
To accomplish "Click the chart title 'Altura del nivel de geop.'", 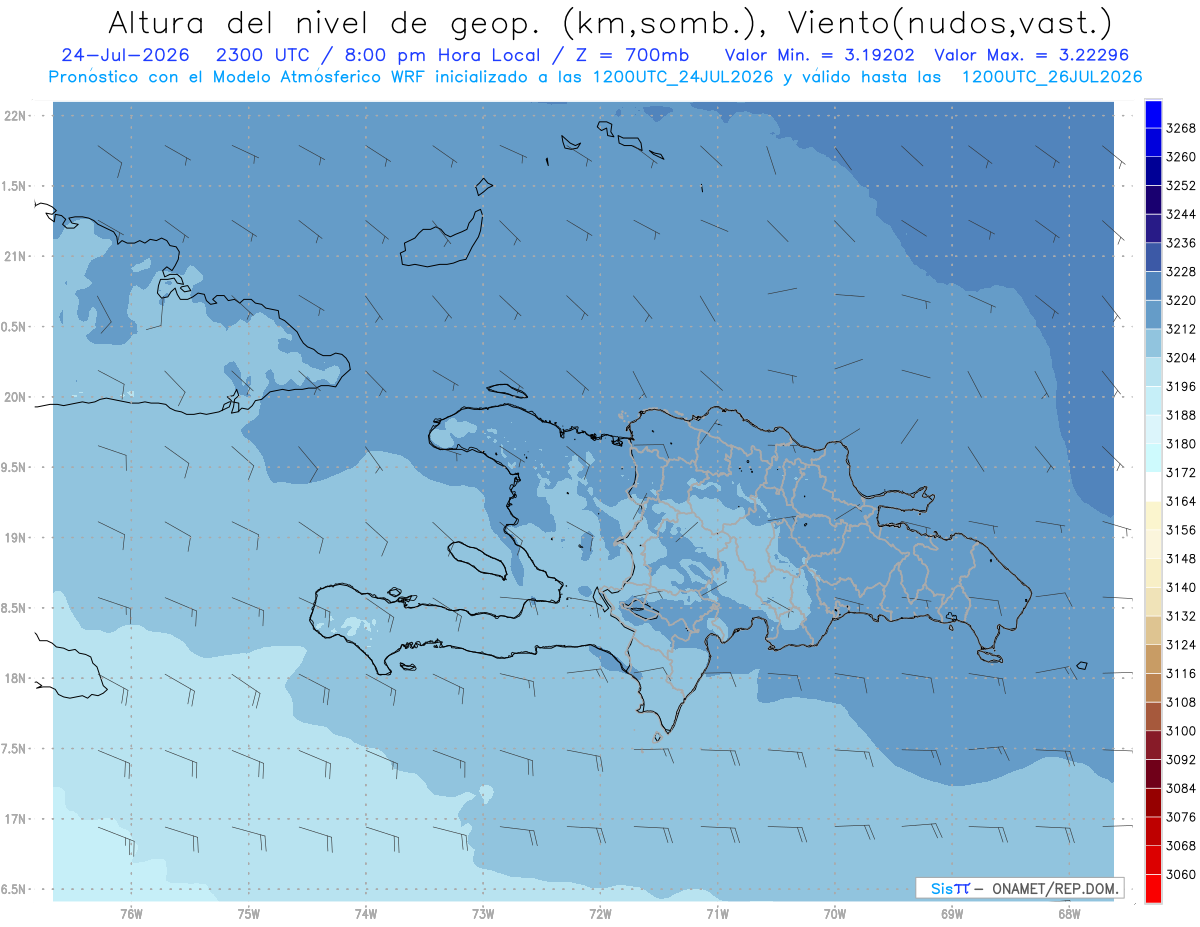I will 324,22.
